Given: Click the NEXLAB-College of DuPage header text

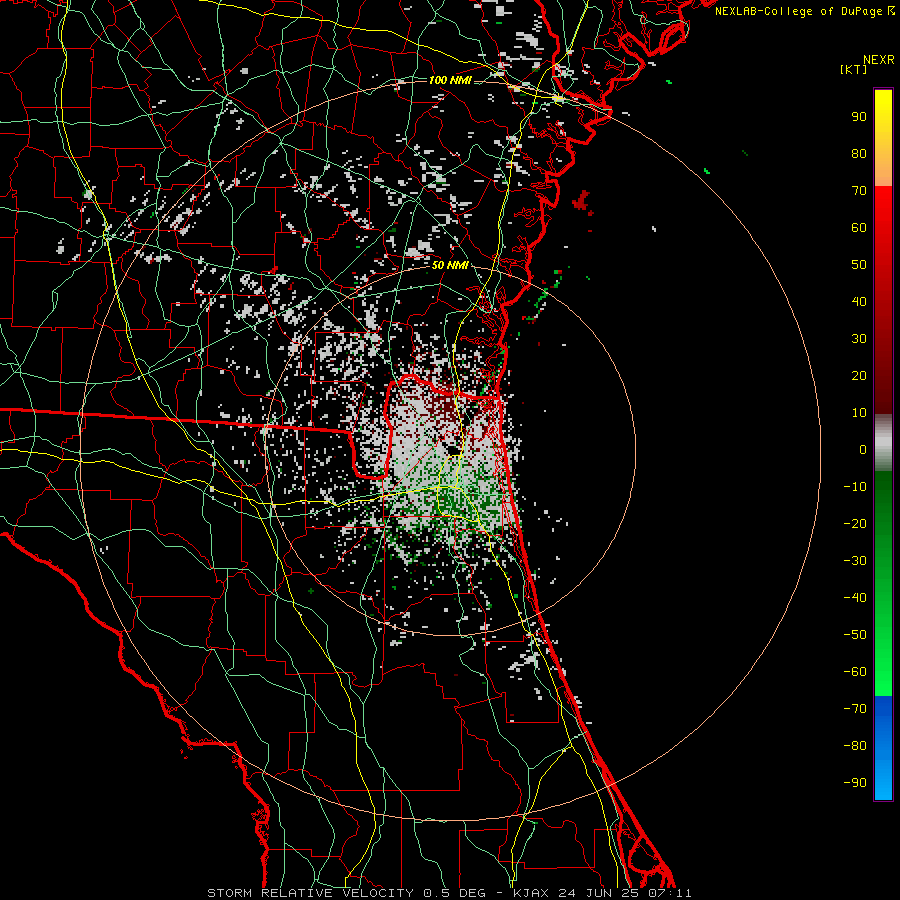Looking at the screenshot, I should (x=805, y=11).
